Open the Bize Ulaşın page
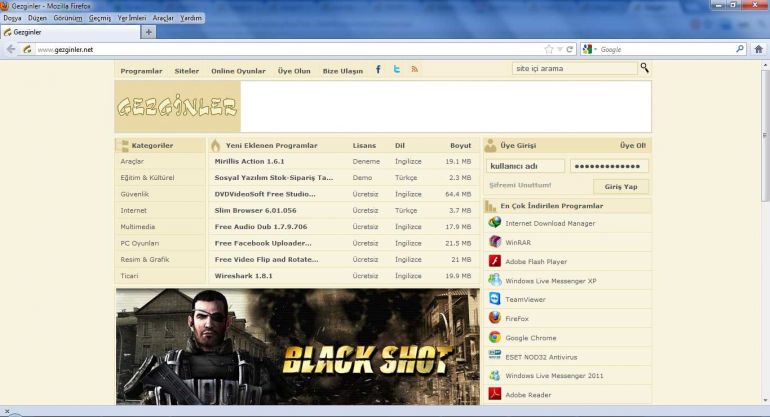This screenshot has width=770, height=417. coord(343,71)
